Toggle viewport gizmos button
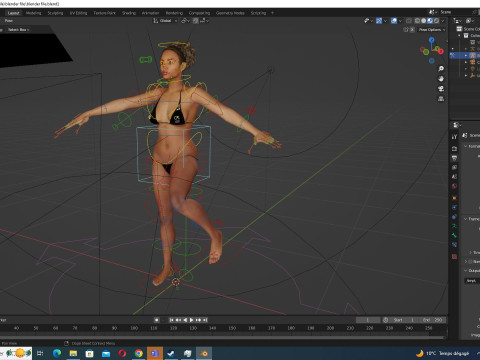This screenshot has height=360, width=480. [379, 21]
